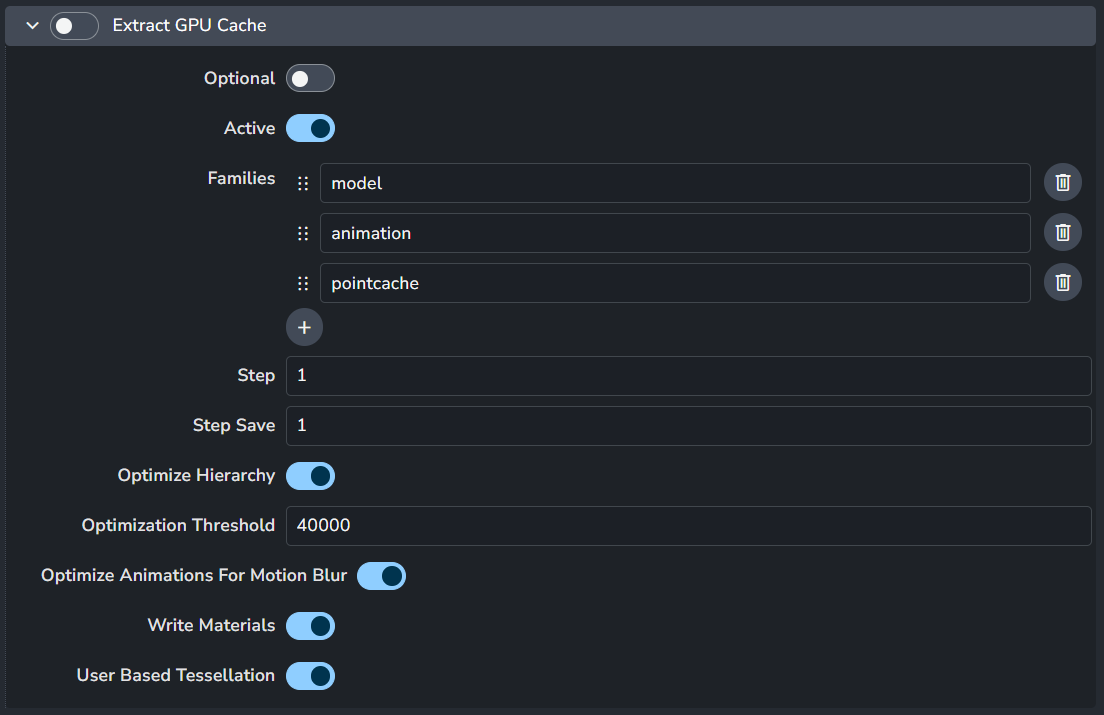Enable the Extract GPU Cache header toggle
The width and height of the screenshot is (1104, 715).
click(x=74, y=26)
